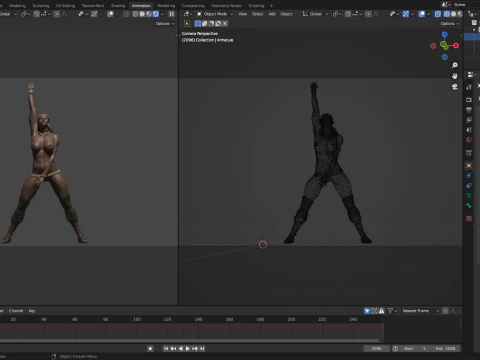This screenshot has width=480, height=360.
Task: Open the Rendering workspace tab
Action: (x=166, y=6)
